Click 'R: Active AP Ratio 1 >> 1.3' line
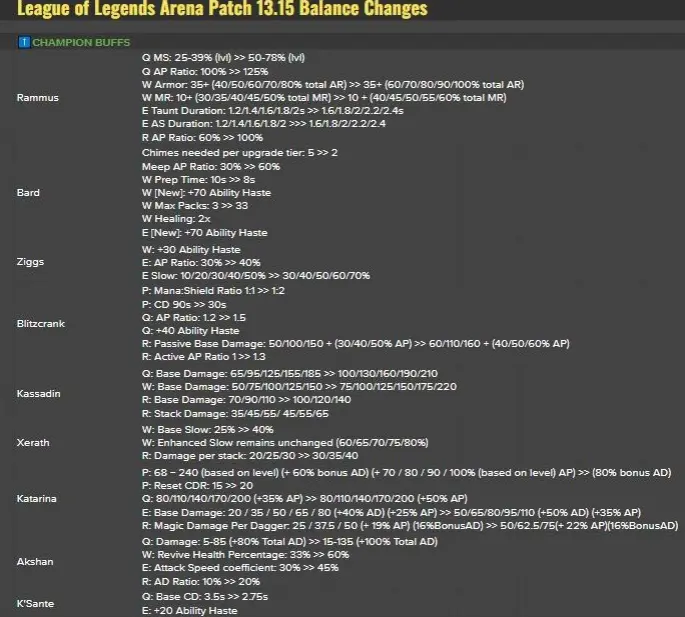This screenshot has width=685, height=617. coord(204,357)
